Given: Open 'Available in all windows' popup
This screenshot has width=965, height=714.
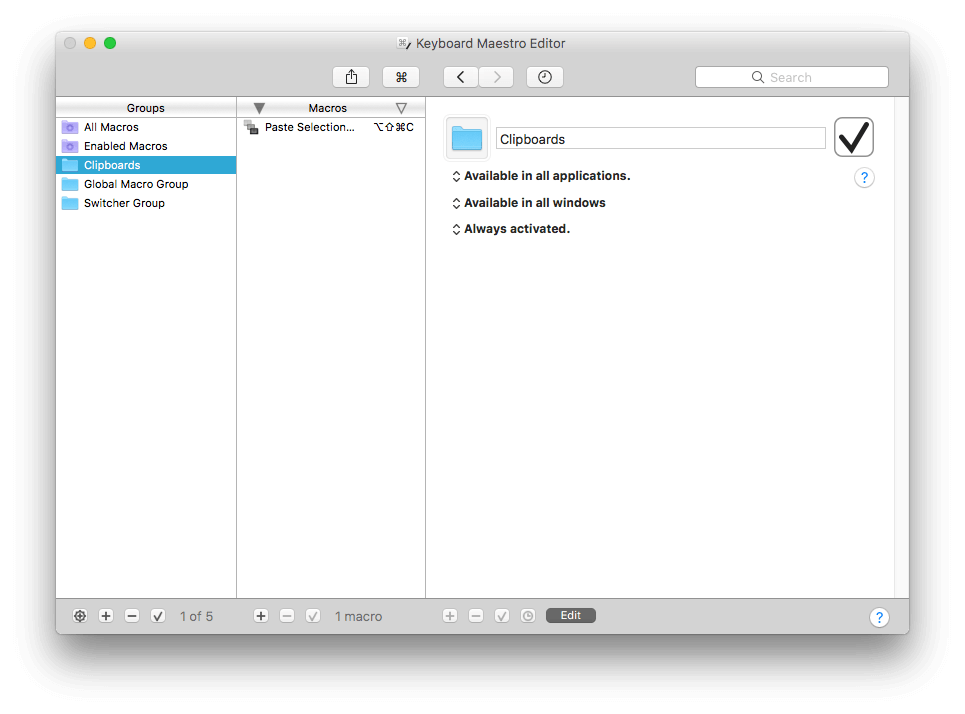Looking at the screenshot, I should (x=528, y=203).
